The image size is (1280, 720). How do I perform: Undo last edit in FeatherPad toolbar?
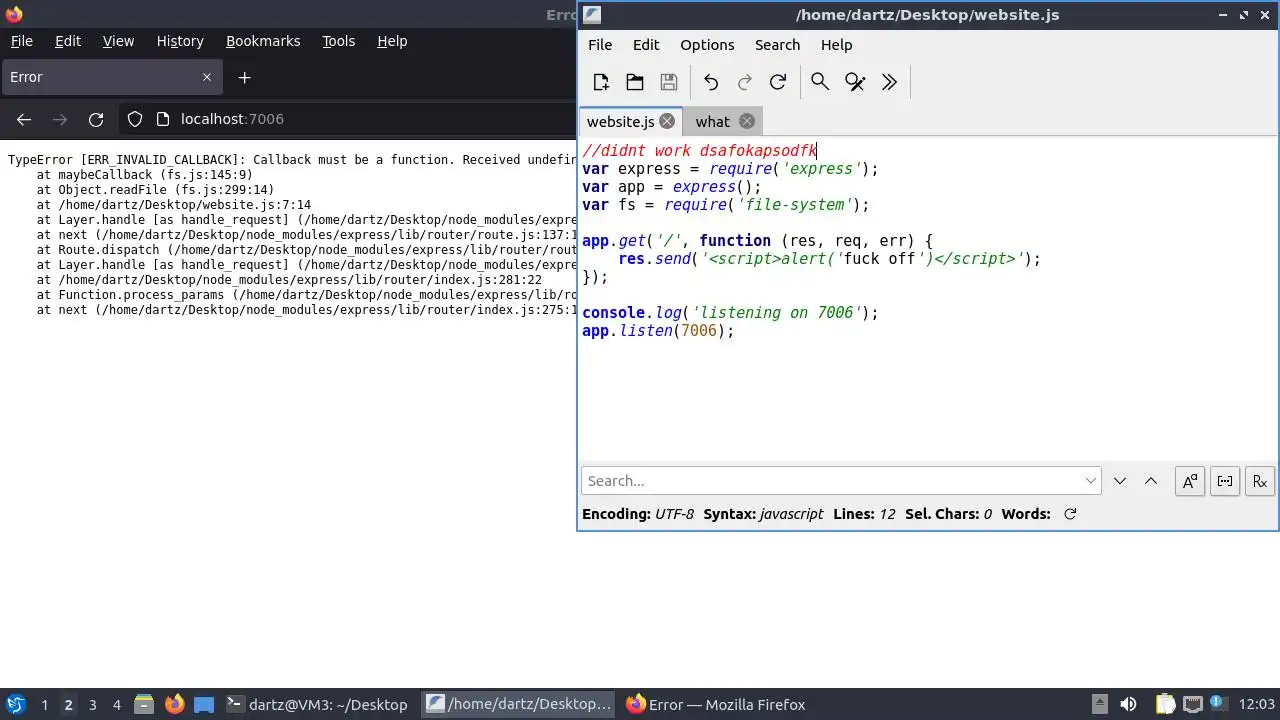711,82
